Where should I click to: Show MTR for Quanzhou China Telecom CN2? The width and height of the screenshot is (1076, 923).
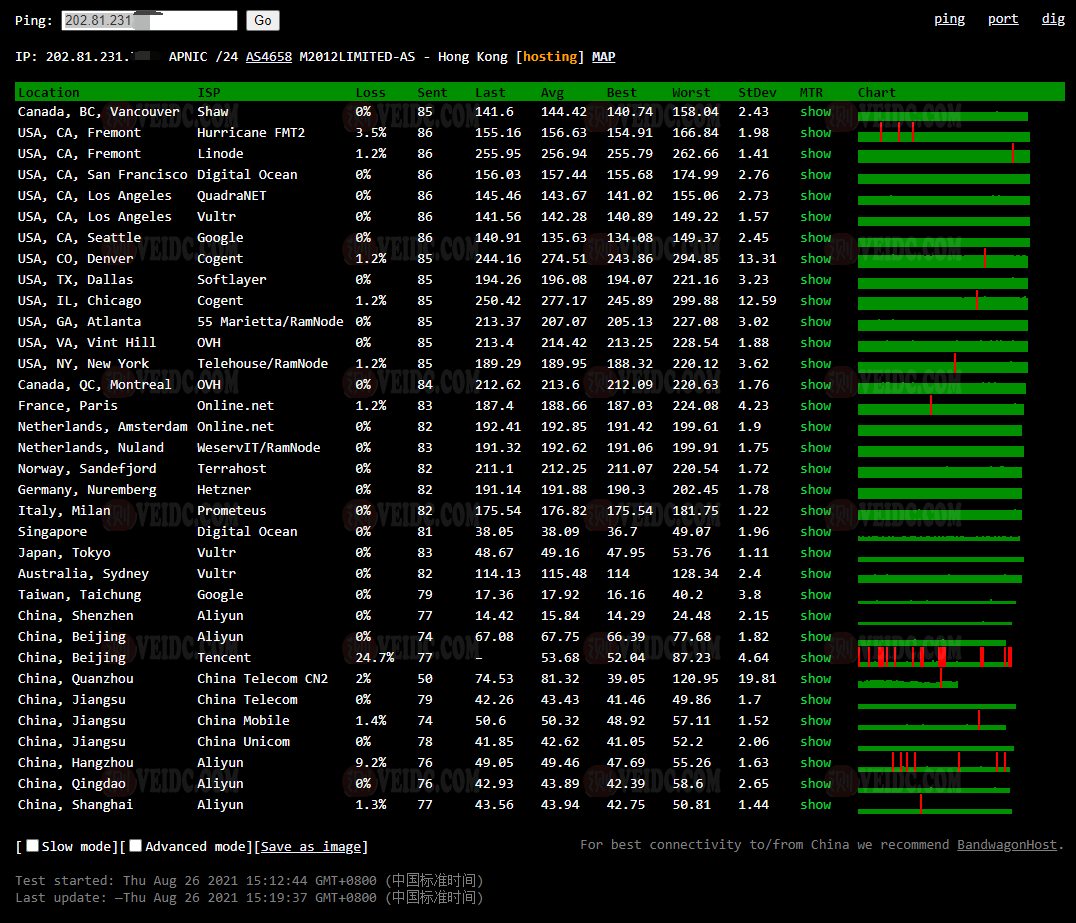click(x=815, y=679)
